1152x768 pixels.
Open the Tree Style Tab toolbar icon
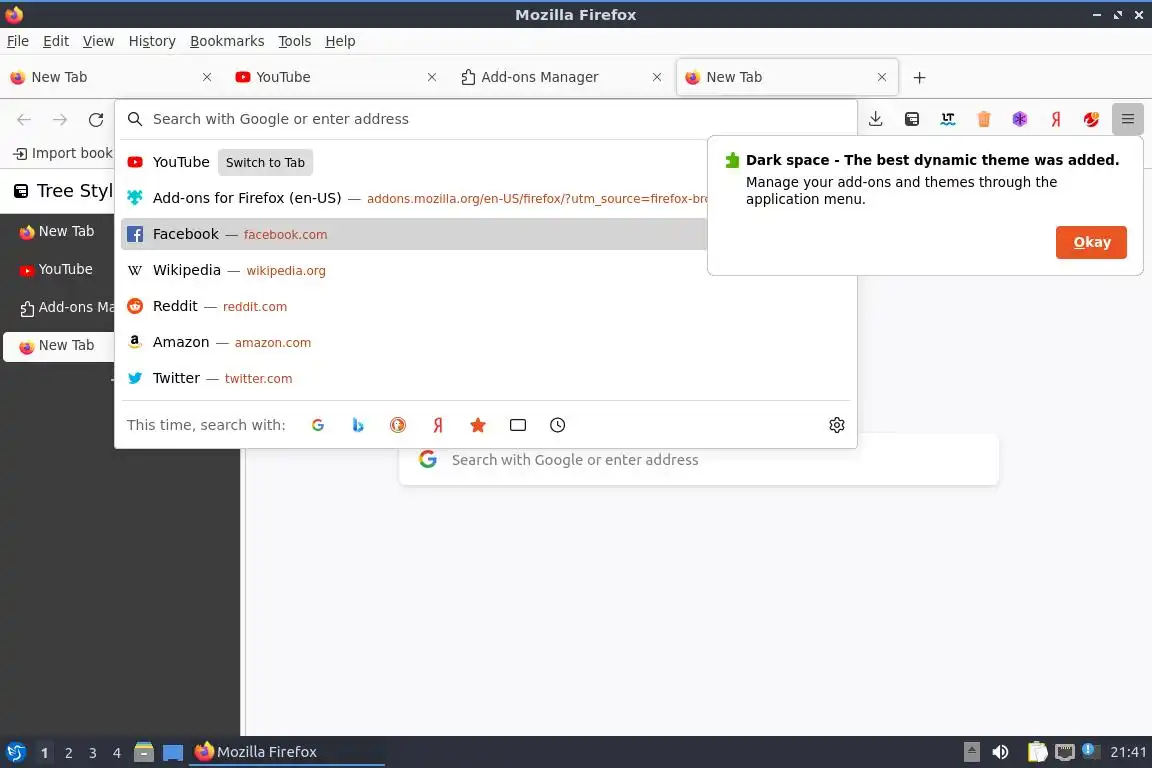click(x=912, y=119)
